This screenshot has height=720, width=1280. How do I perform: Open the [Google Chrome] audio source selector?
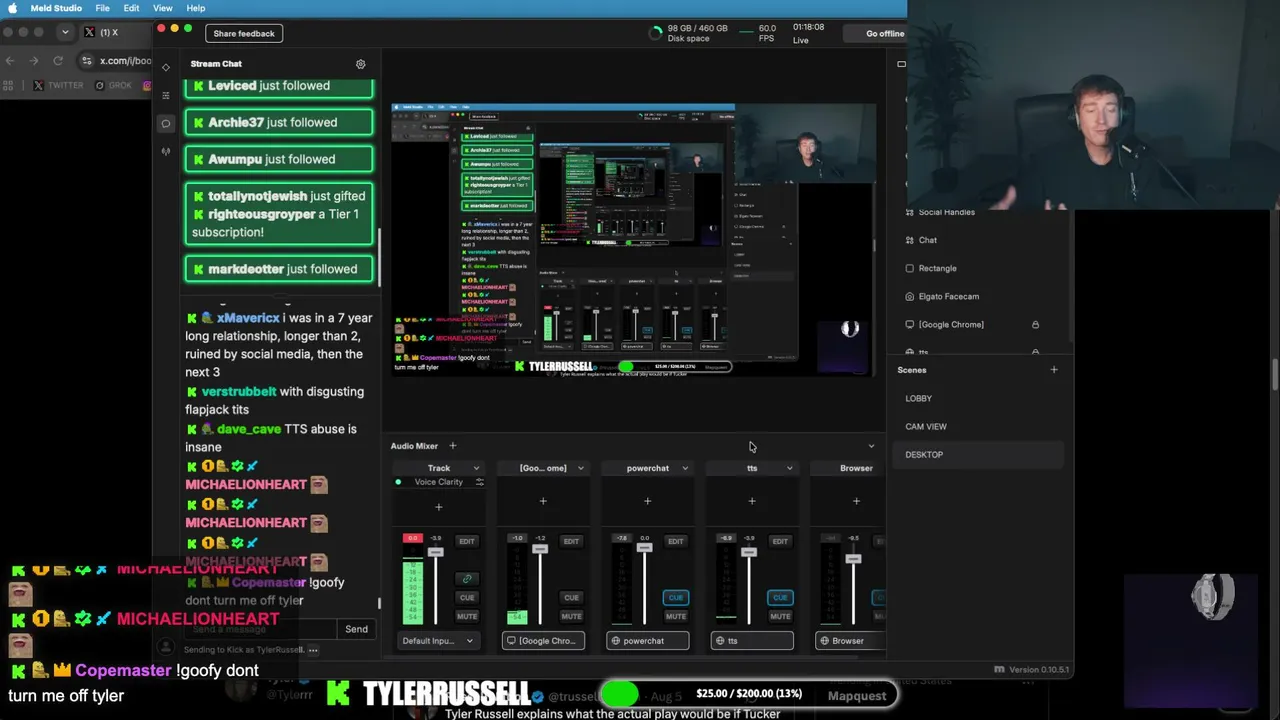[x=543, y=641]
